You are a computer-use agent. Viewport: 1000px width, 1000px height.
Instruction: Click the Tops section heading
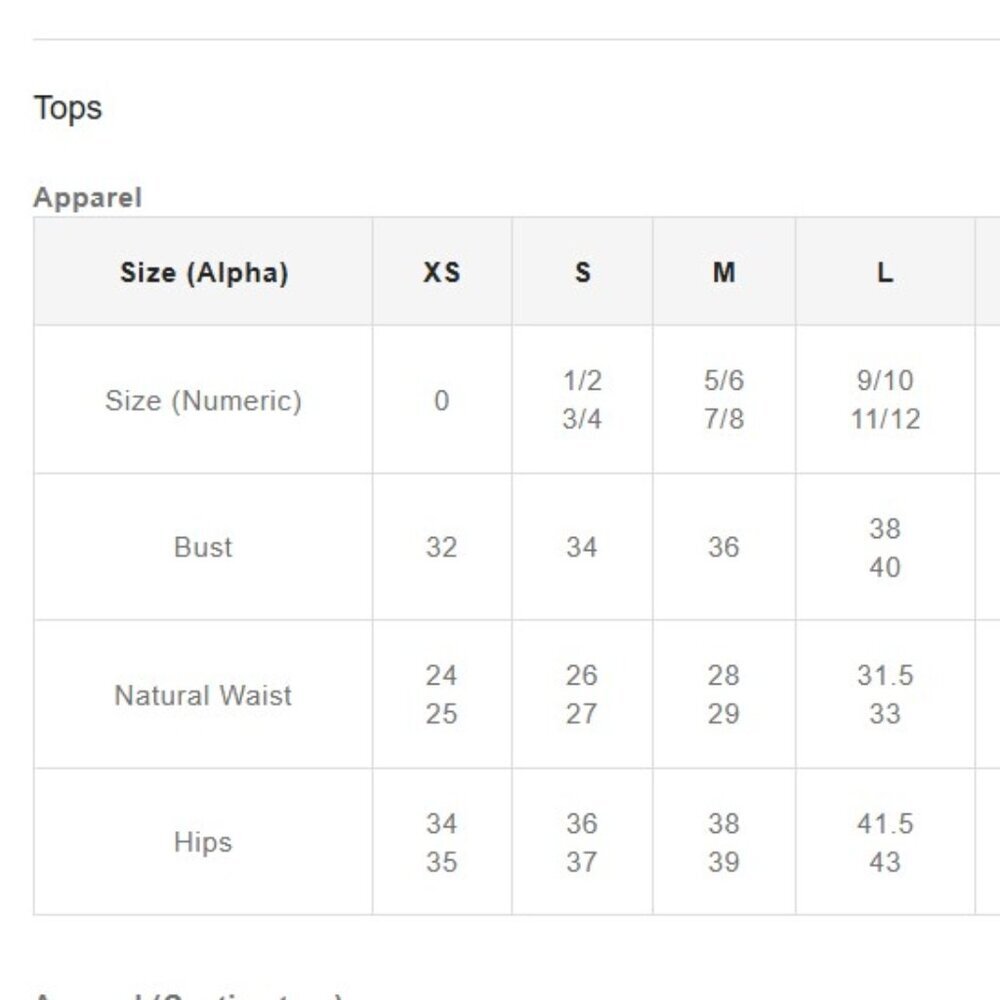(x=68, y=108)
